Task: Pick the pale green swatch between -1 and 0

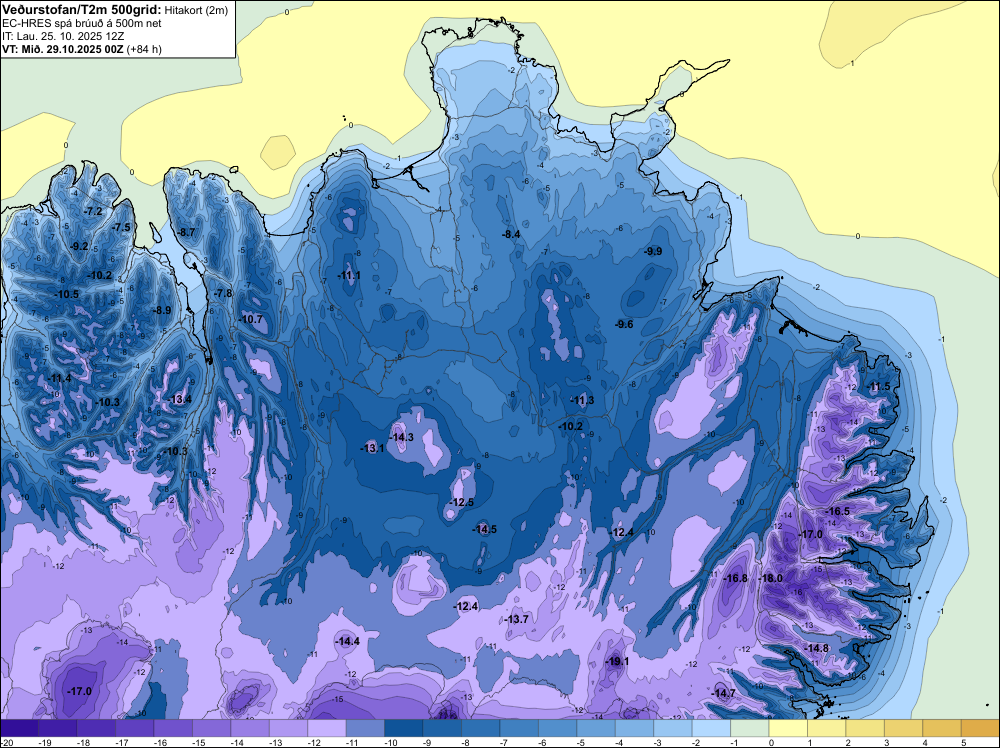Action: click(749, 728)
